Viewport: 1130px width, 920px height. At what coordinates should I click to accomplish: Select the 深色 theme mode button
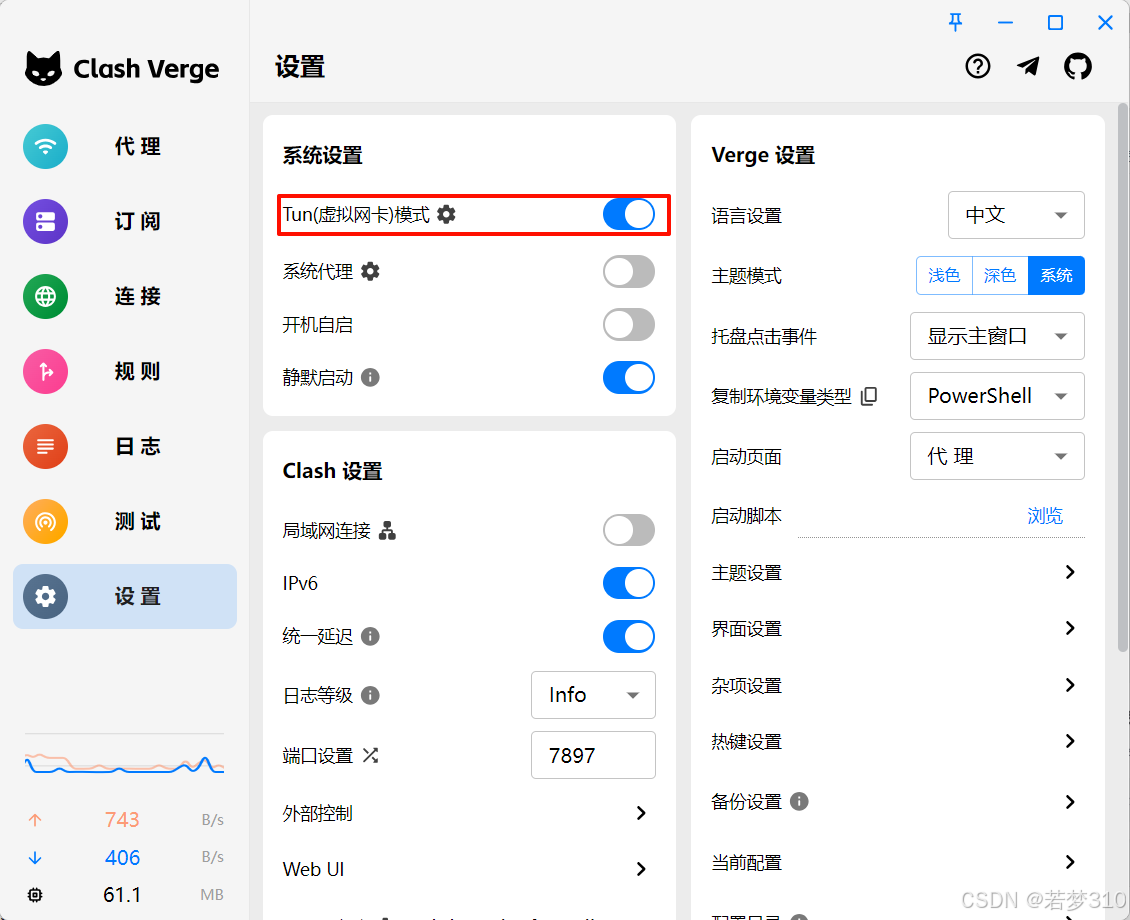tap(1000, 275)
